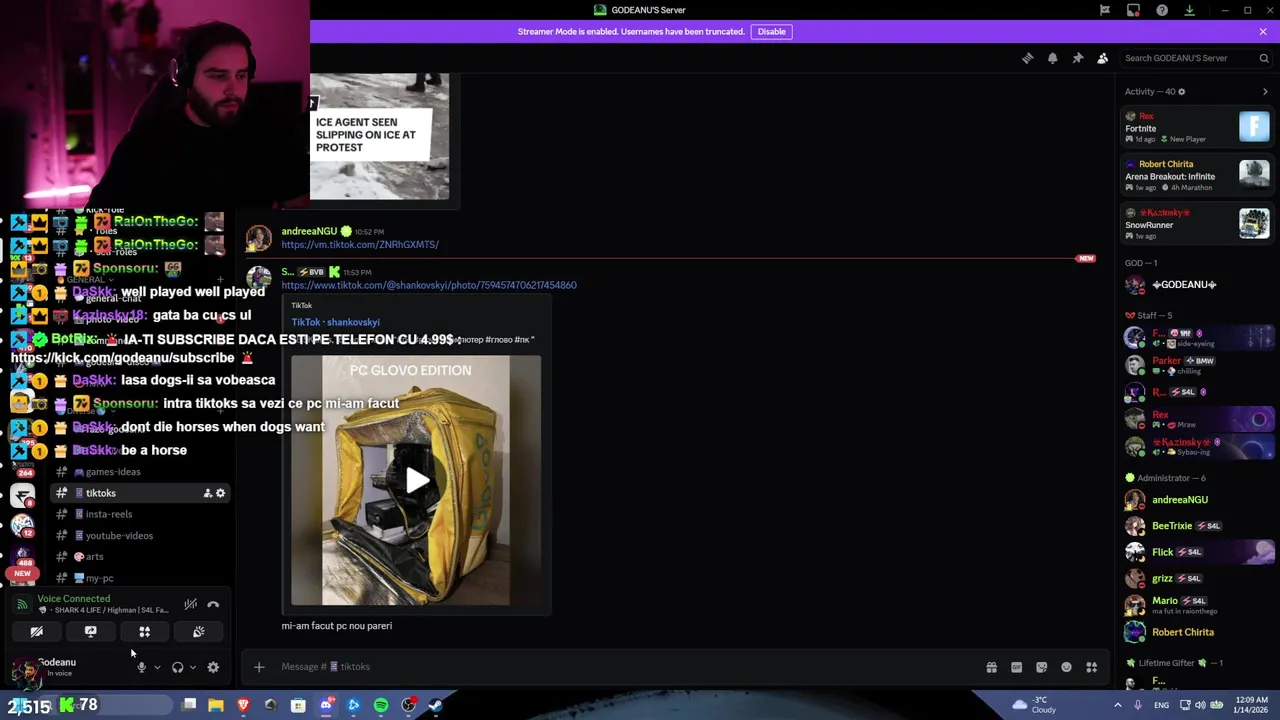Select the arts channel
Image resolution: width=1280 pixels, height=720 pixels.
pyautogui.click(x=140, y=557)
